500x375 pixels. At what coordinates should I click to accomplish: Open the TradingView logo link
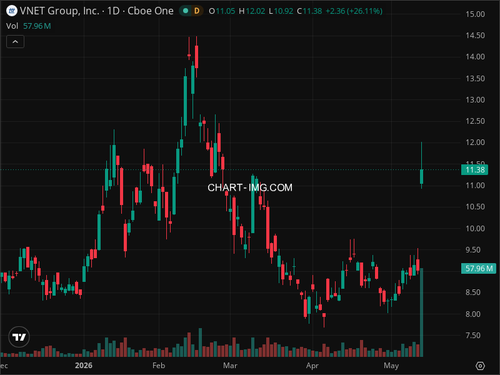19,337
